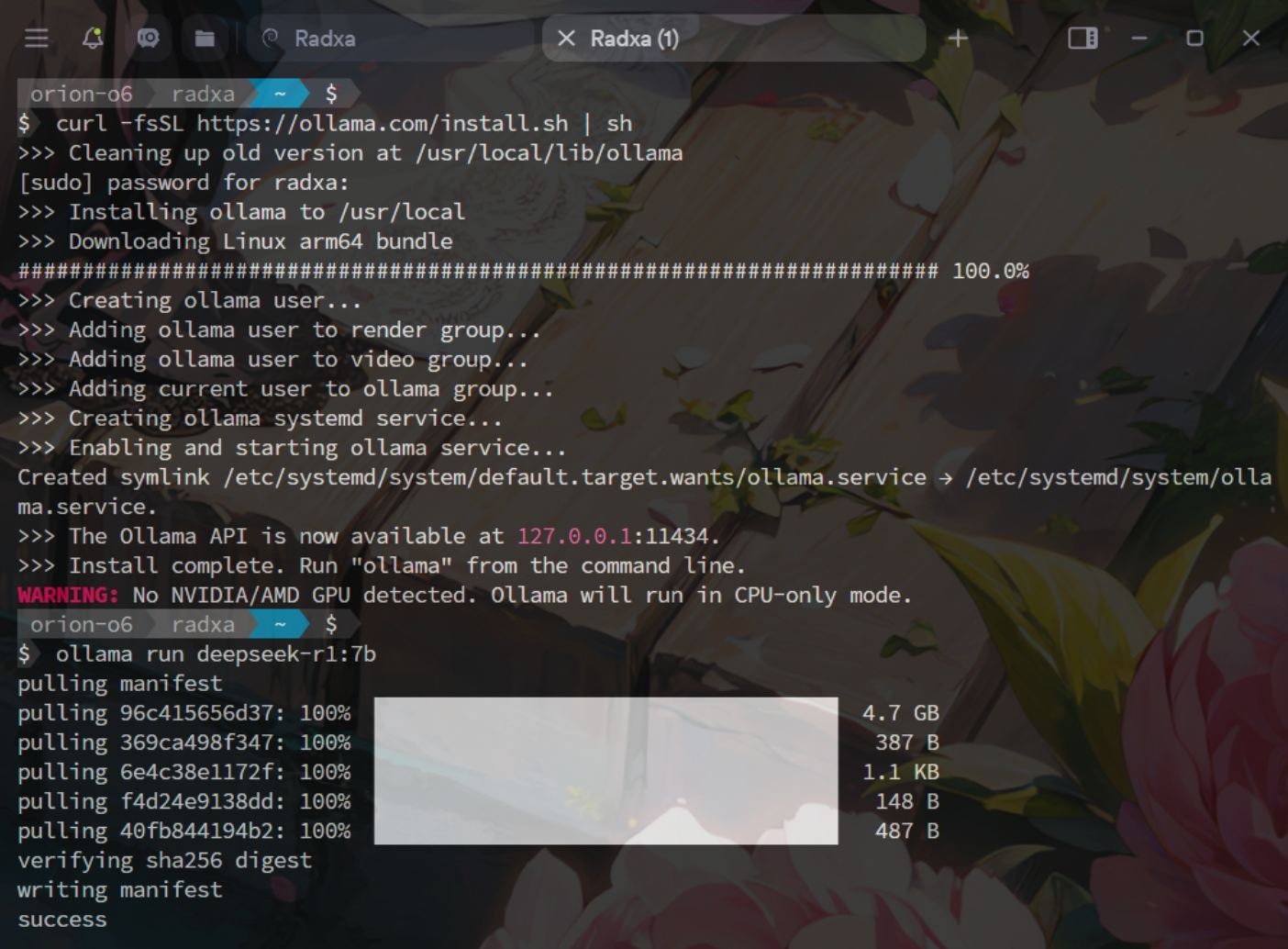
Task: Close the terminal window
Action: pyautogui.click(x=1251, y=39)
